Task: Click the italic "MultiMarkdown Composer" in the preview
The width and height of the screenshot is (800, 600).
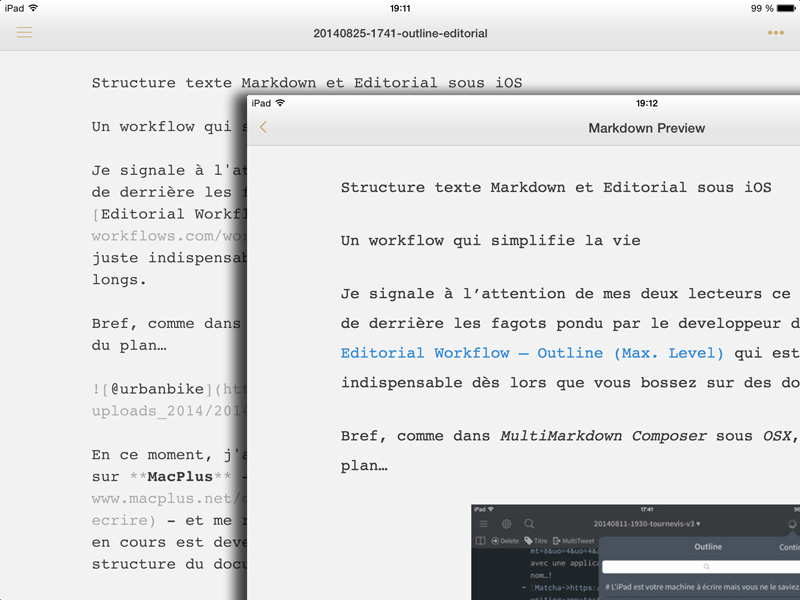Action: coord(604,436)
